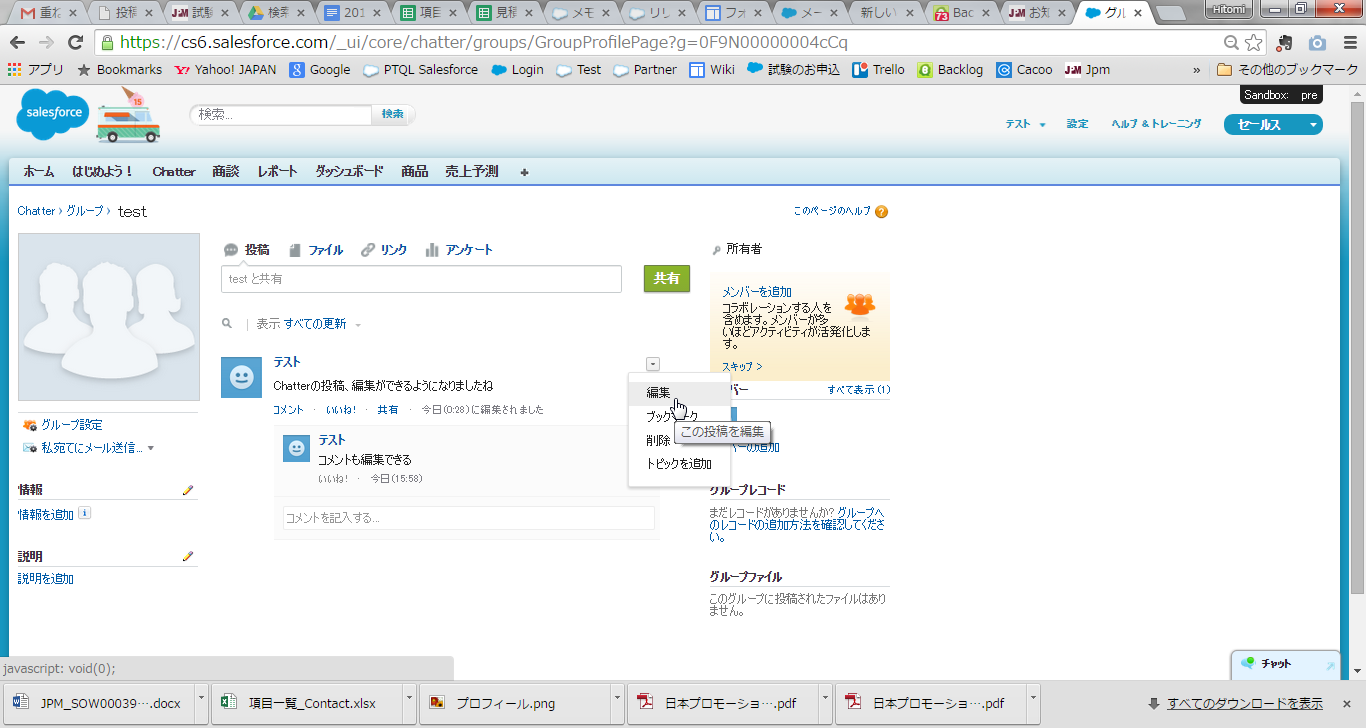Click the pencil icon next to 情報
The height and width of the screenshot is (728, 1366).
(x=187, y=490)
